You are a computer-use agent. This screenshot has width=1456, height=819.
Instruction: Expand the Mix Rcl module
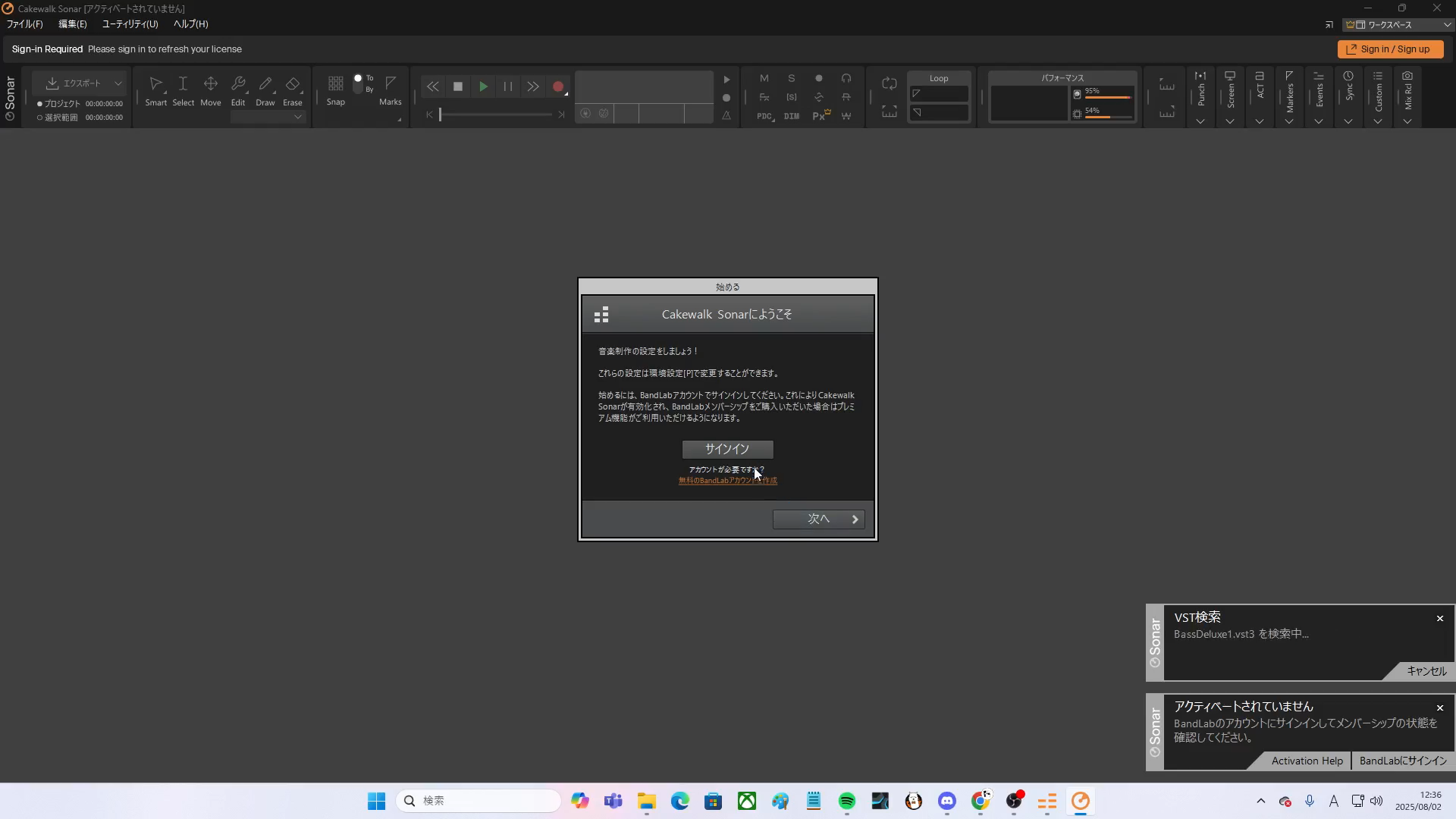point(1407,121)
